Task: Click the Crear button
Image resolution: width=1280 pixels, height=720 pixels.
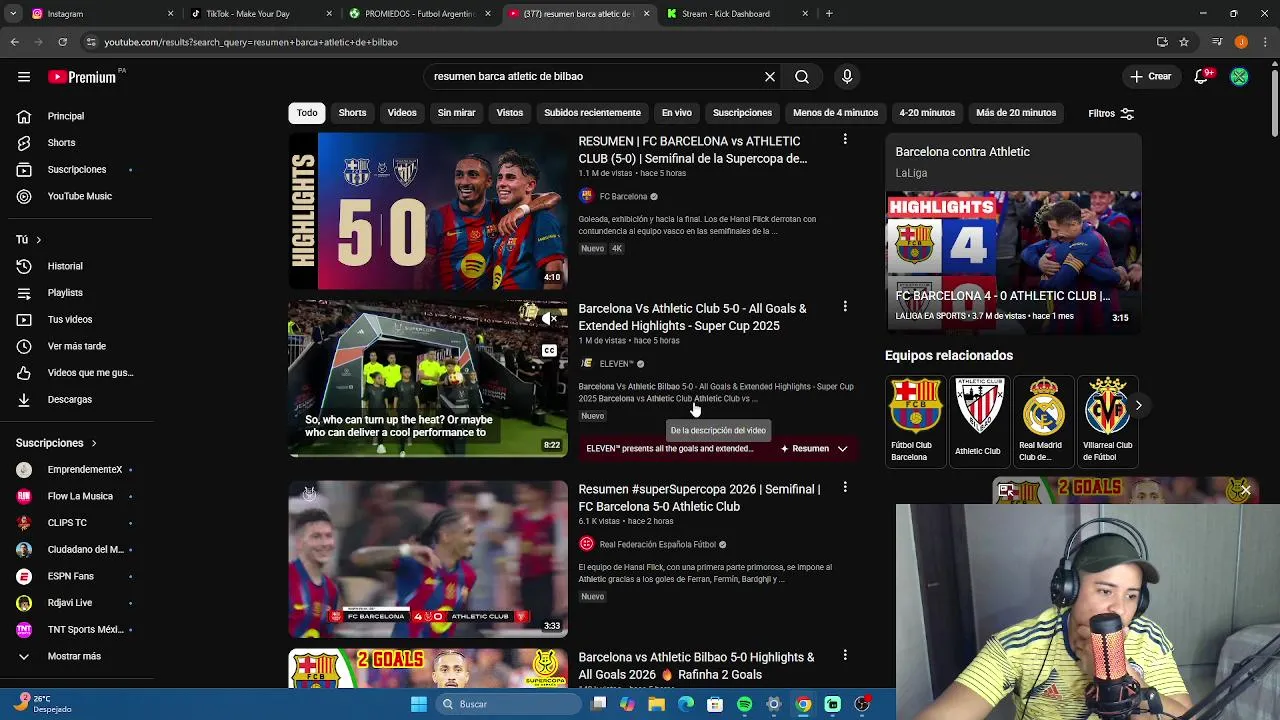Action: click(1150, 77)
